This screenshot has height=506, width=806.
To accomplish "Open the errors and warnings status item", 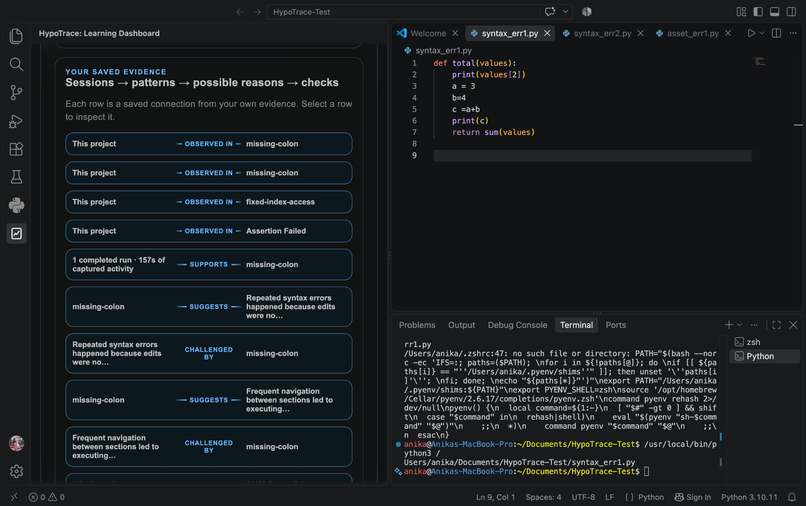I will pyautogui.click(x=46, y=497).
